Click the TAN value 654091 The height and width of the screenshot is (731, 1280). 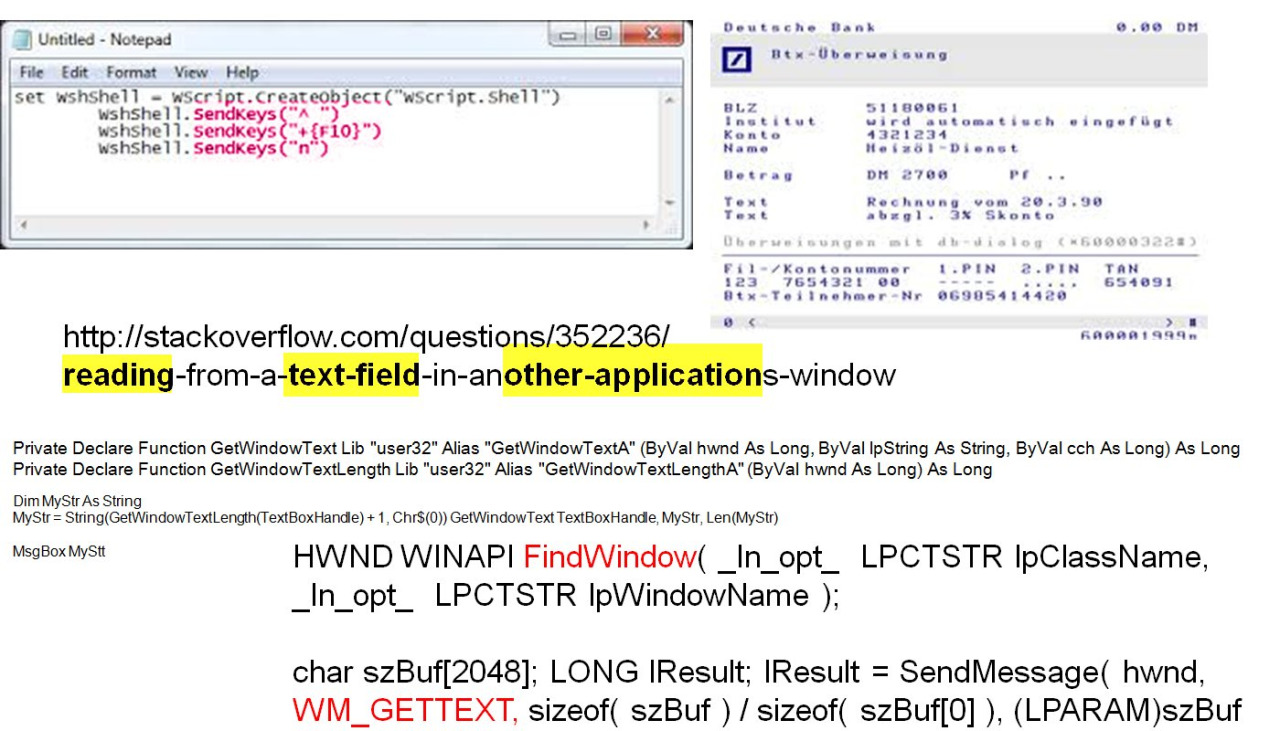pyautogui.click(x=1138, y=282)
